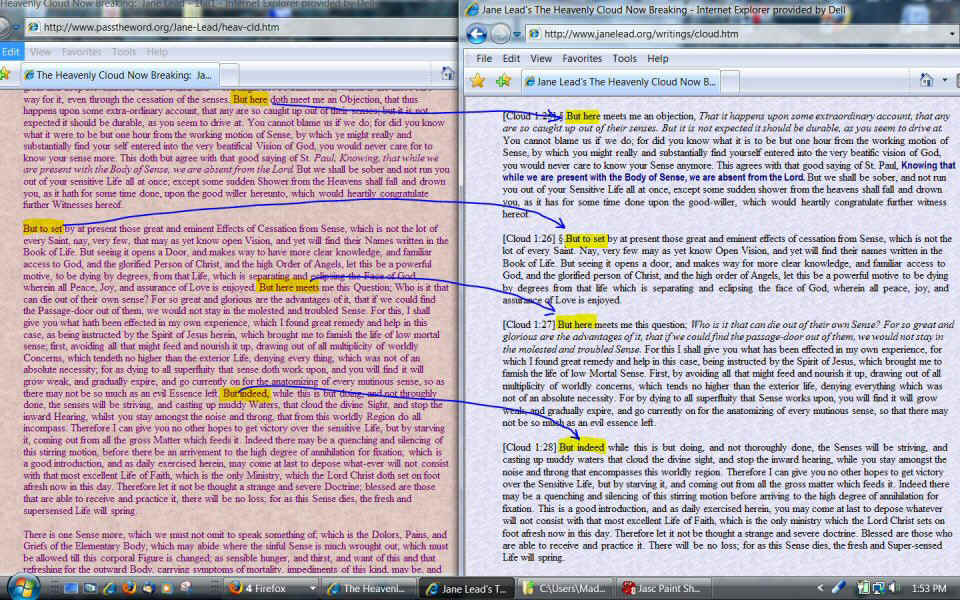Open Help menu in janelead.org window

coord(657,59)
